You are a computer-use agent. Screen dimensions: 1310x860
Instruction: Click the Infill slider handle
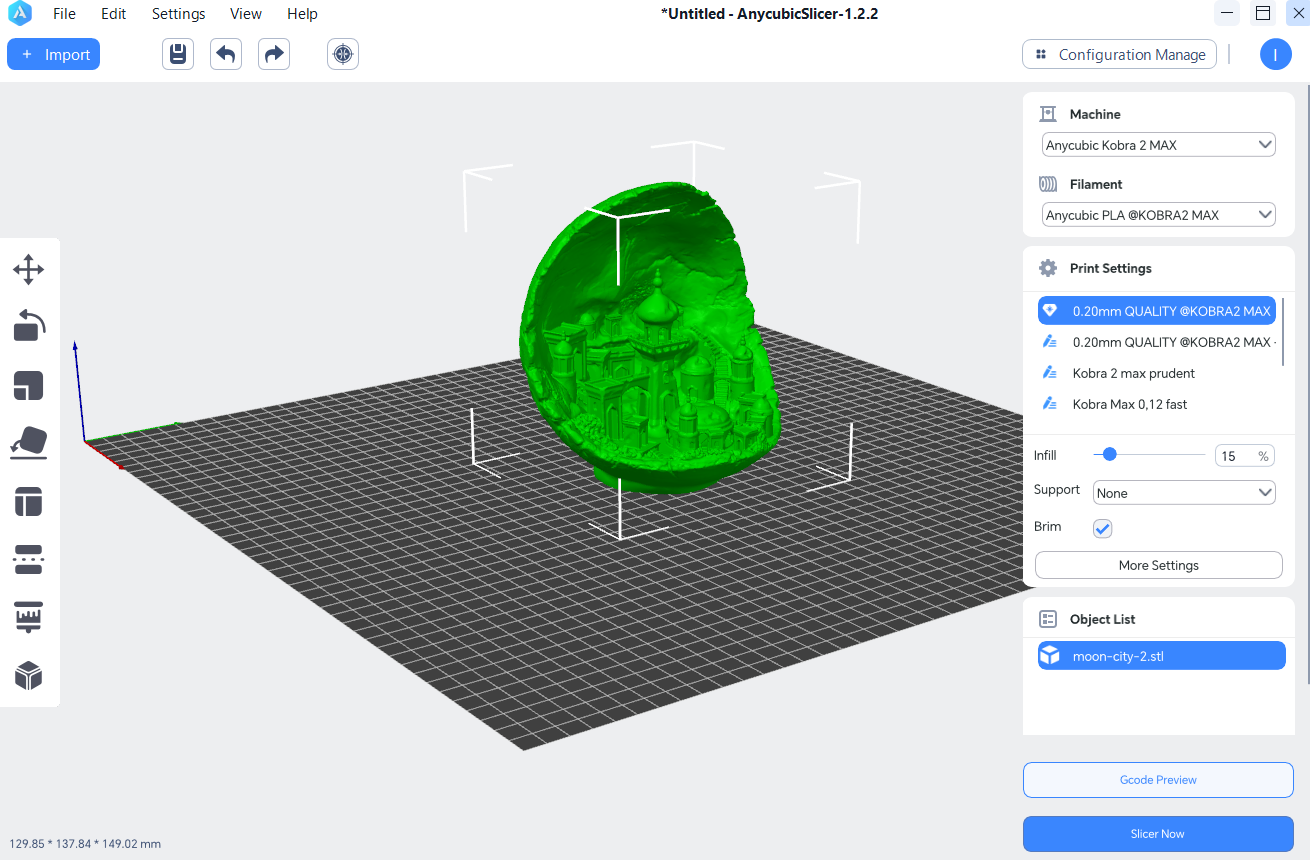click(1109, 455)
